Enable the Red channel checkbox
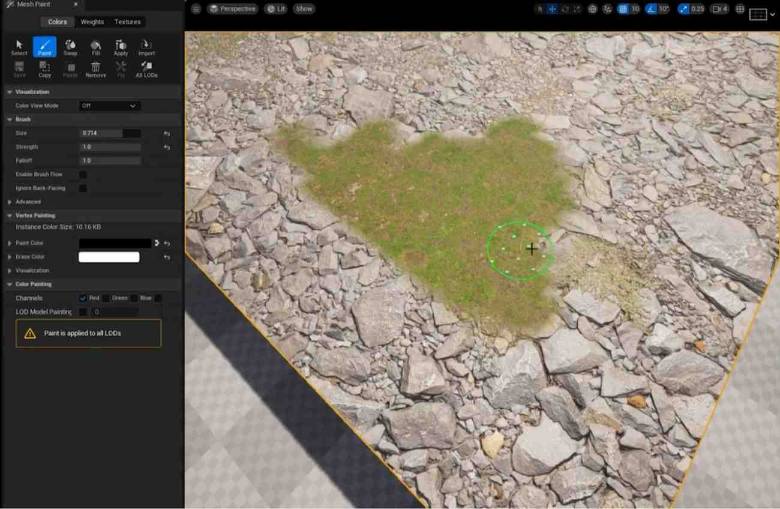Viewport: 780px width, 509px height. pyautogui.click(x=83, y=298)
